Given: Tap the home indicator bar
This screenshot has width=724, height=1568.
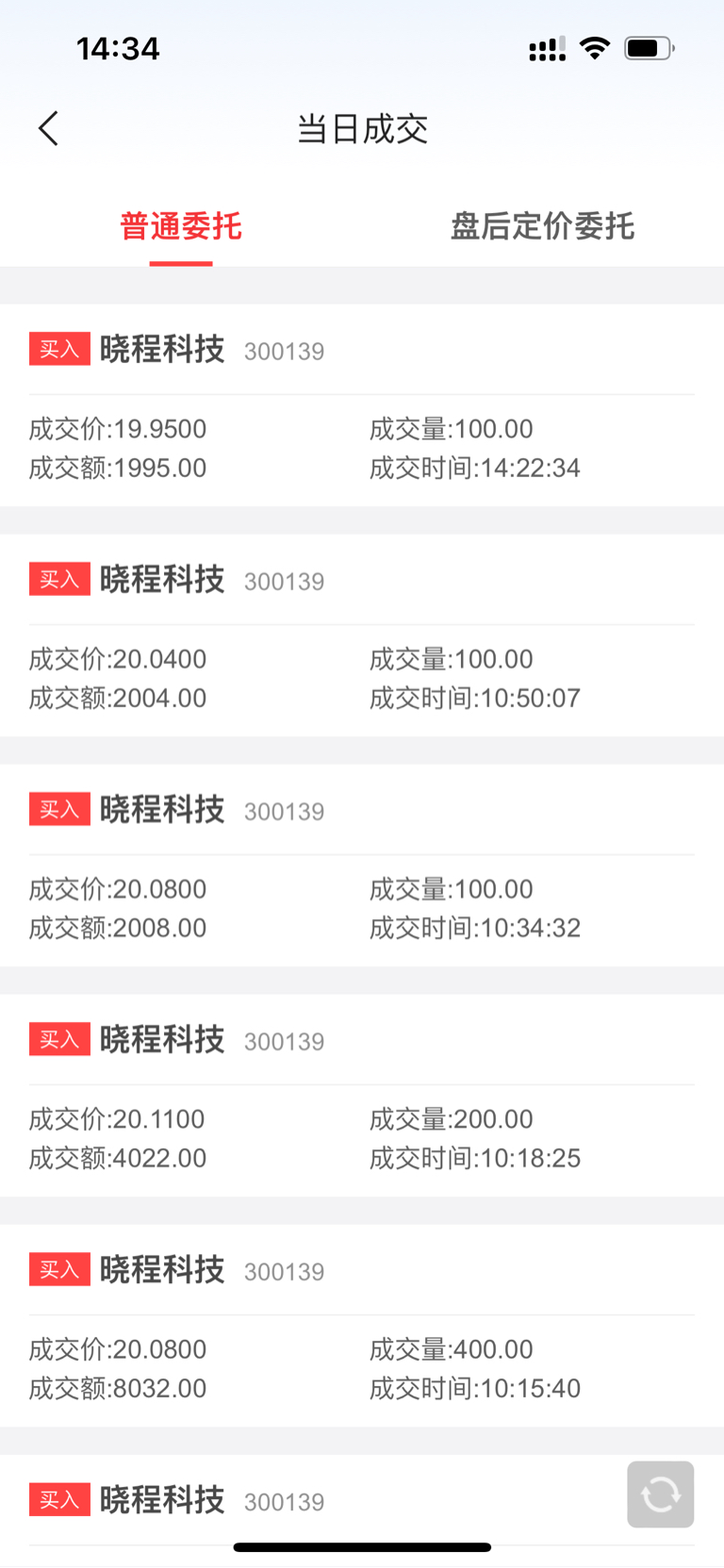Looking at the screenshot, I should (x=362, y=1547).
